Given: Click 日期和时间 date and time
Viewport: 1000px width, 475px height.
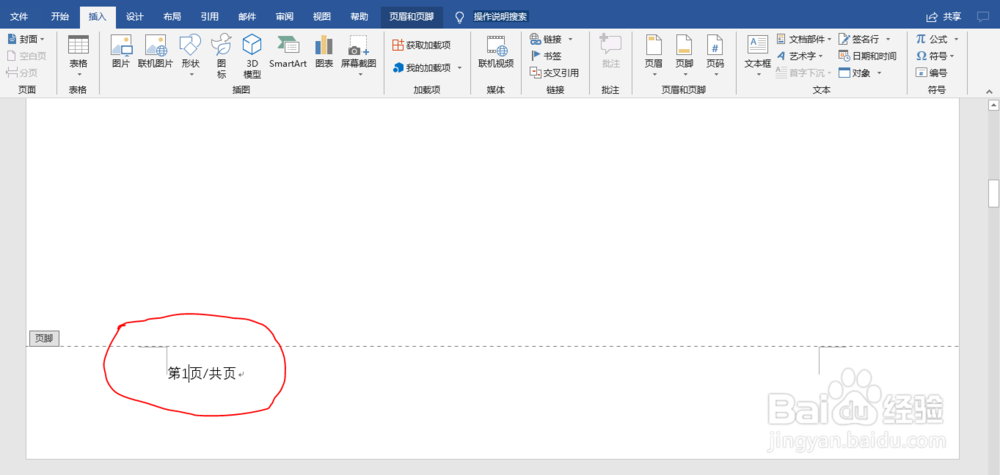Looking at the screenshot, I should [x=867, y=56].
